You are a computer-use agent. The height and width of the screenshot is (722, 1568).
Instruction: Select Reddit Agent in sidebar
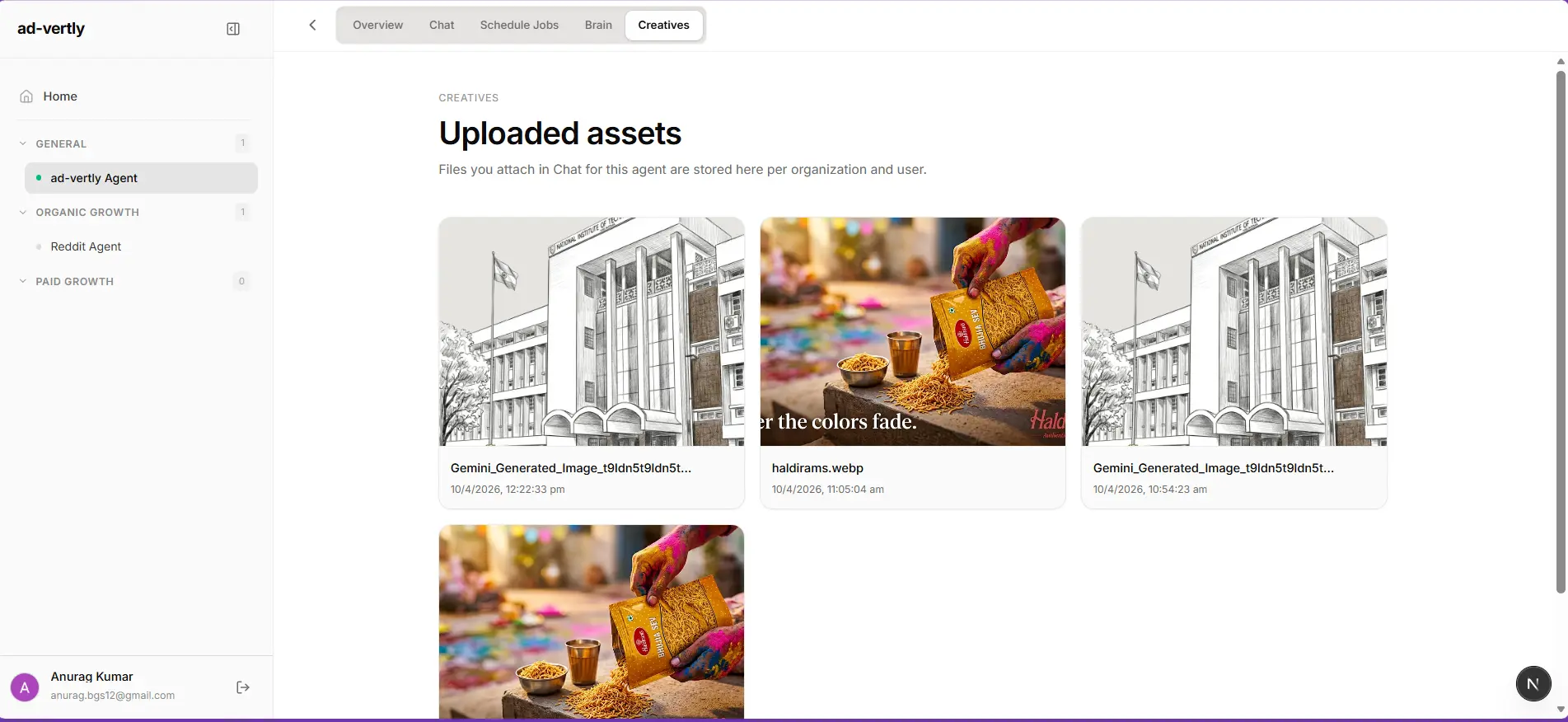pos(141,246)
